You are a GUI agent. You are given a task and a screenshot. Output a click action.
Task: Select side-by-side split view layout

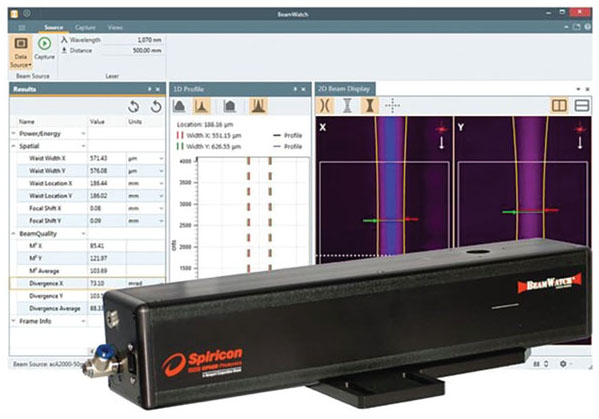click(559, 105)
